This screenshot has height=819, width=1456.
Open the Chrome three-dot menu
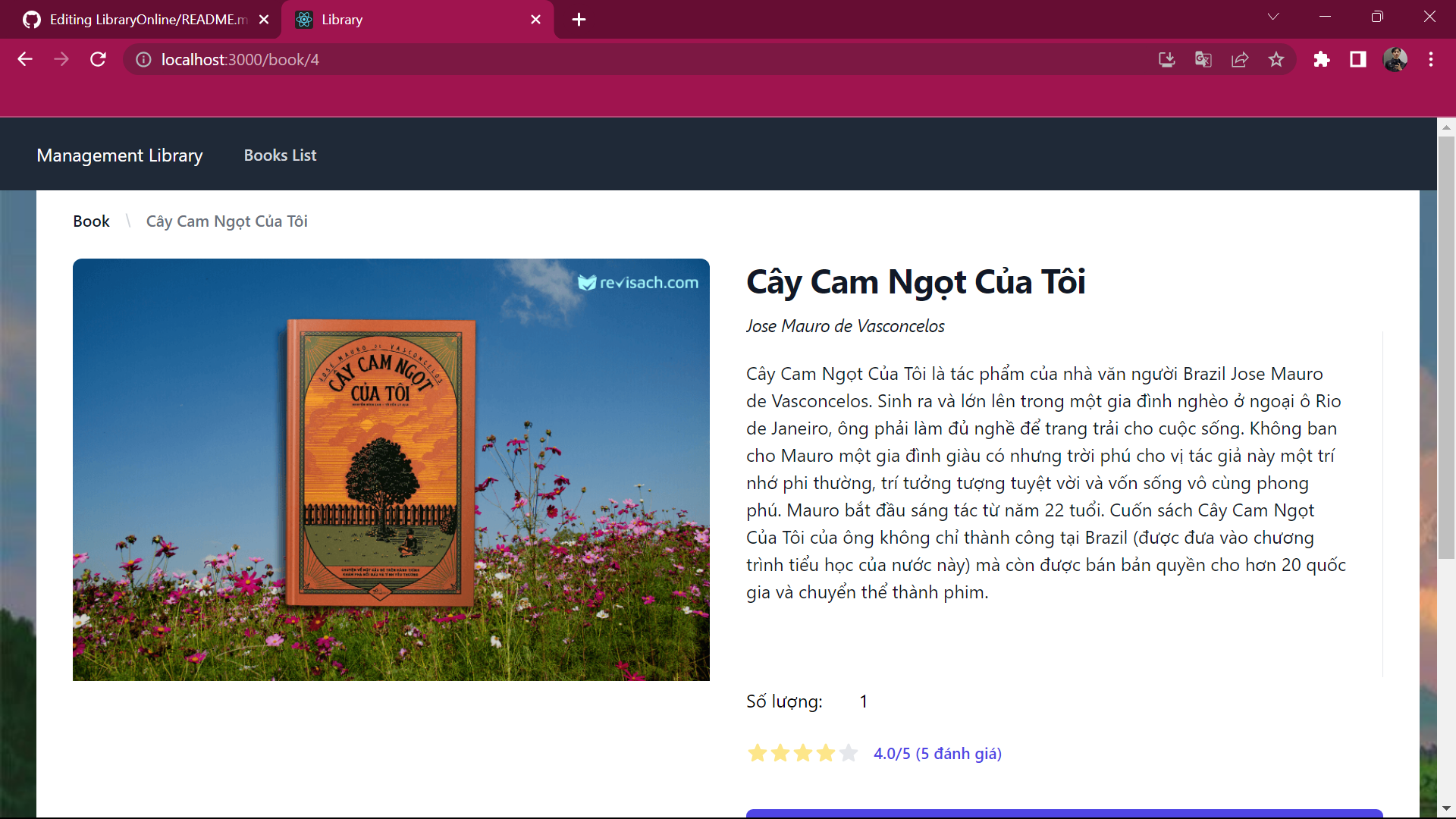click(1431, 59)
